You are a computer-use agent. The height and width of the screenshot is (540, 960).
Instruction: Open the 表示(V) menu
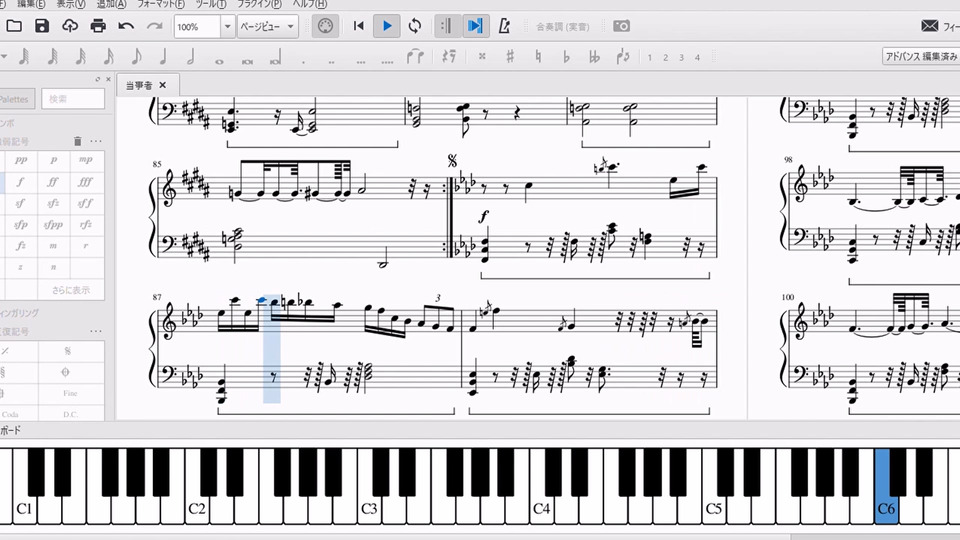(x=71, y=4)
